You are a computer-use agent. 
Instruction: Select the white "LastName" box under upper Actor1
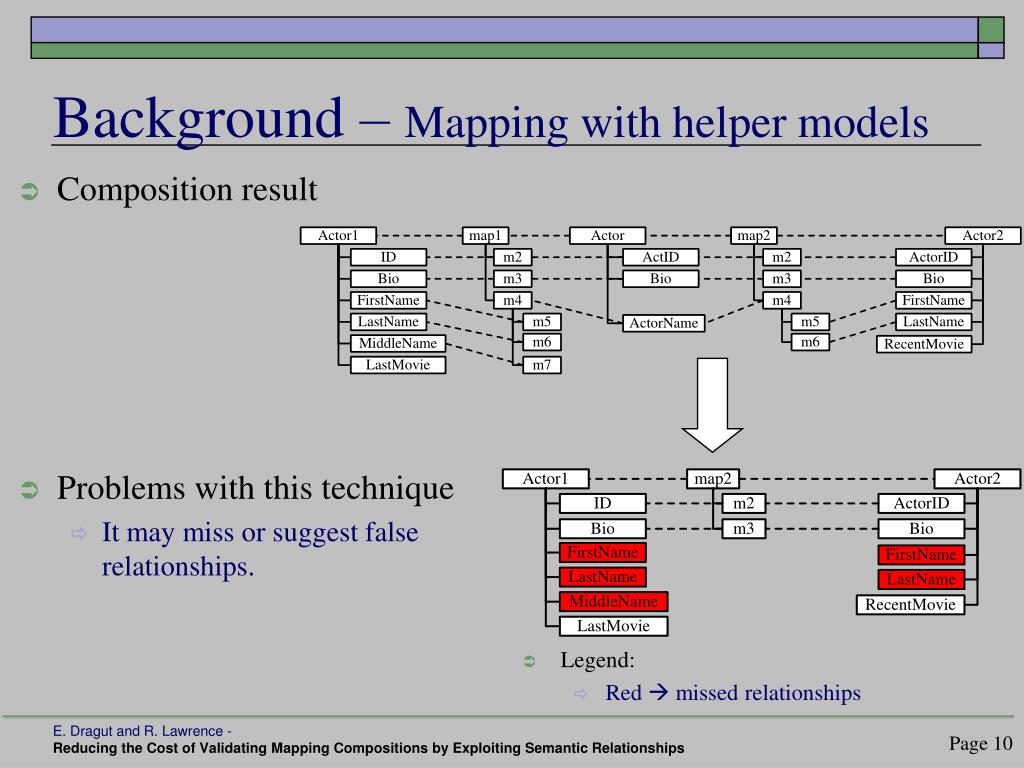(389, 322)
